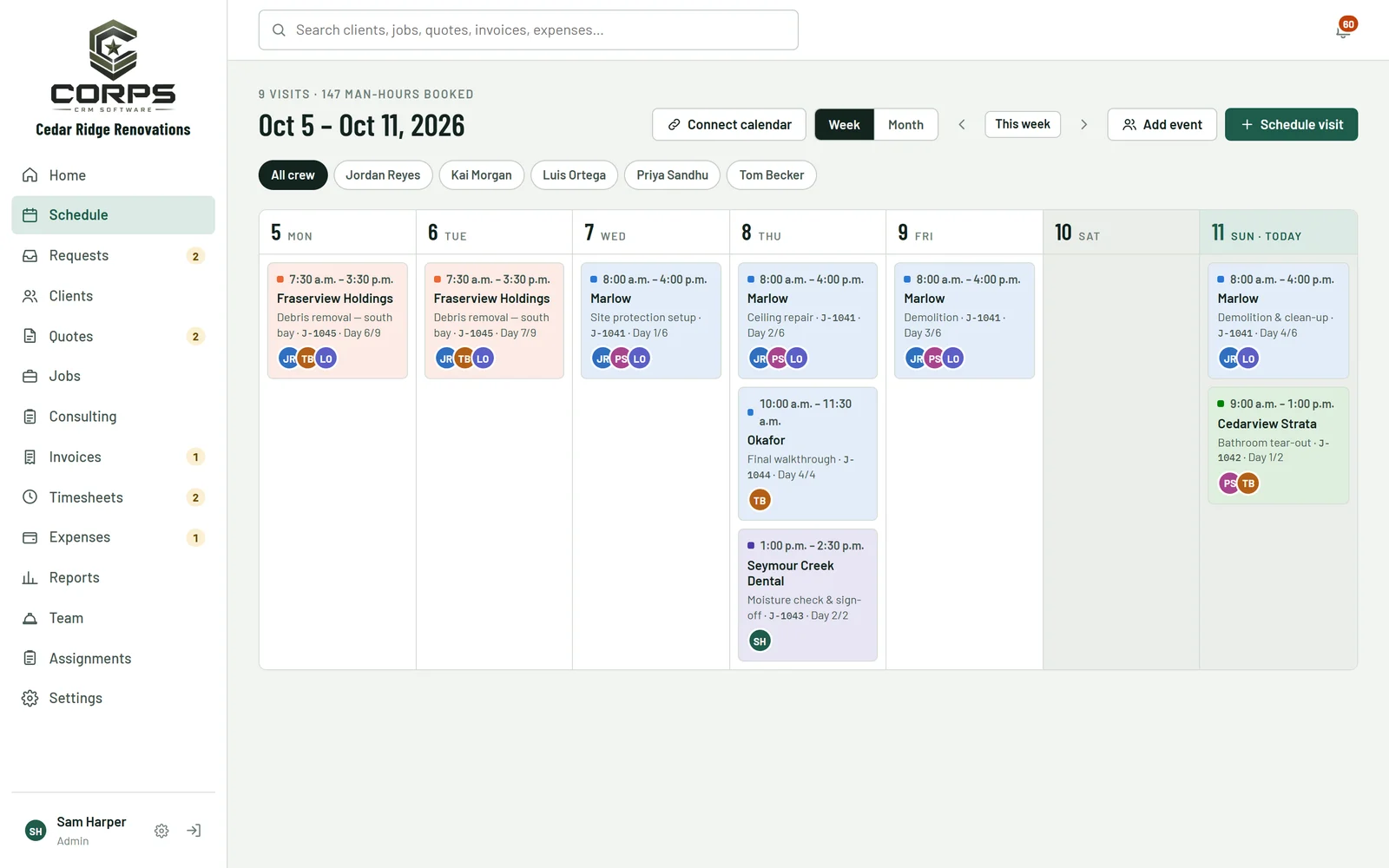Click the Add event button
The width and height of the screenshot is (1389, 868).
pyautogui.click(x=1162, y=125)
